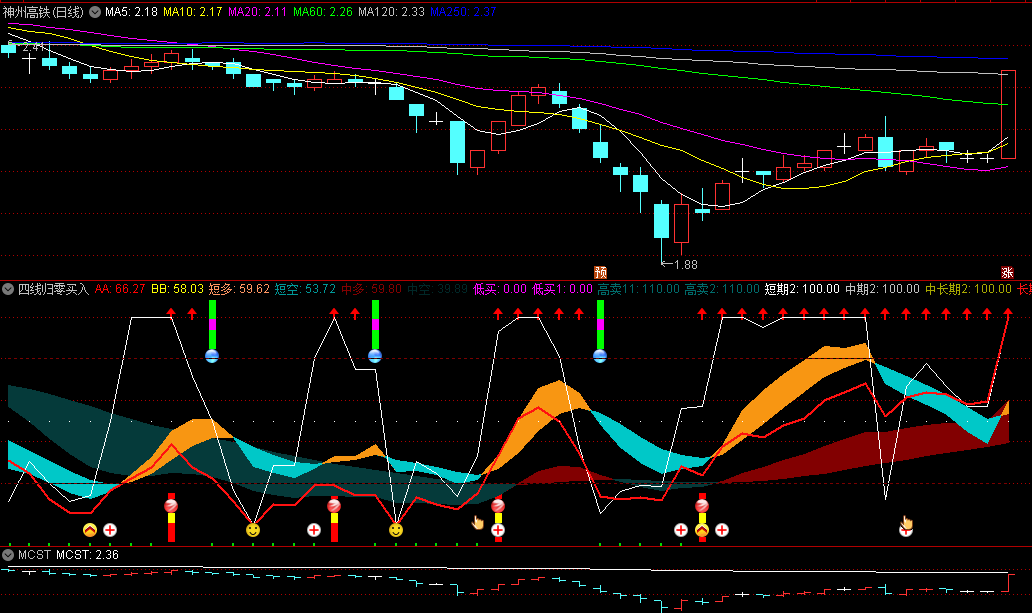This screenshot has width=1032, height=613.
Task: Select the MA250: 2.37 label
Action: [x=463, y=12]
